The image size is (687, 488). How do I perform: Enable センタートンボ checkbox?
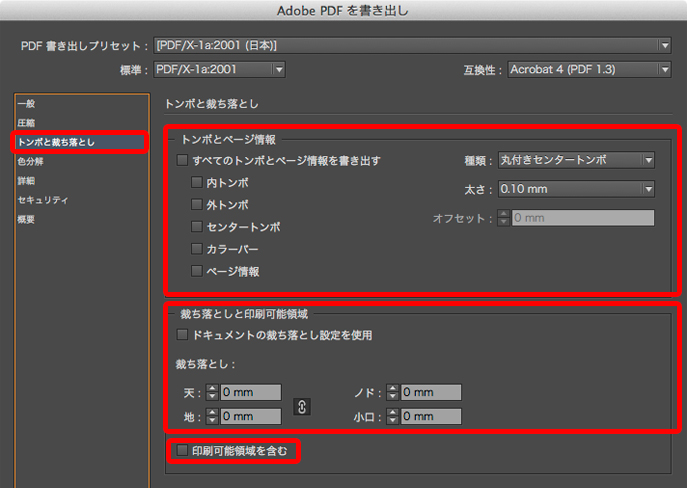(x=196, y=226)
